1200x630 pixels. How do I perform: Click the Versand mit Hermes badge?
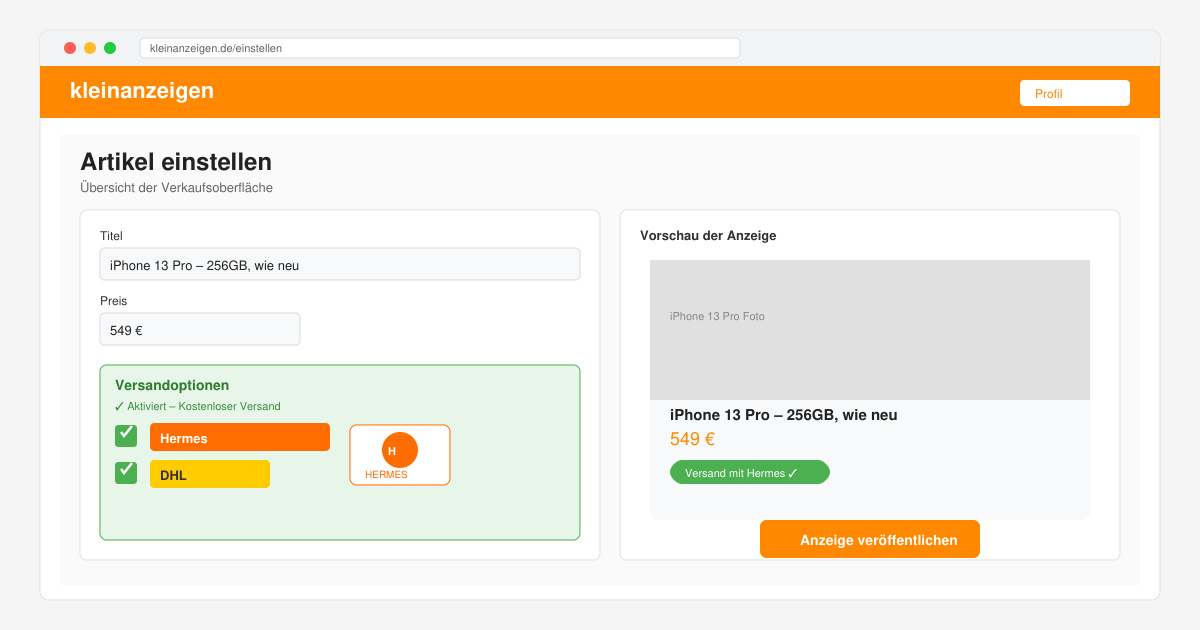coord(750,472)
